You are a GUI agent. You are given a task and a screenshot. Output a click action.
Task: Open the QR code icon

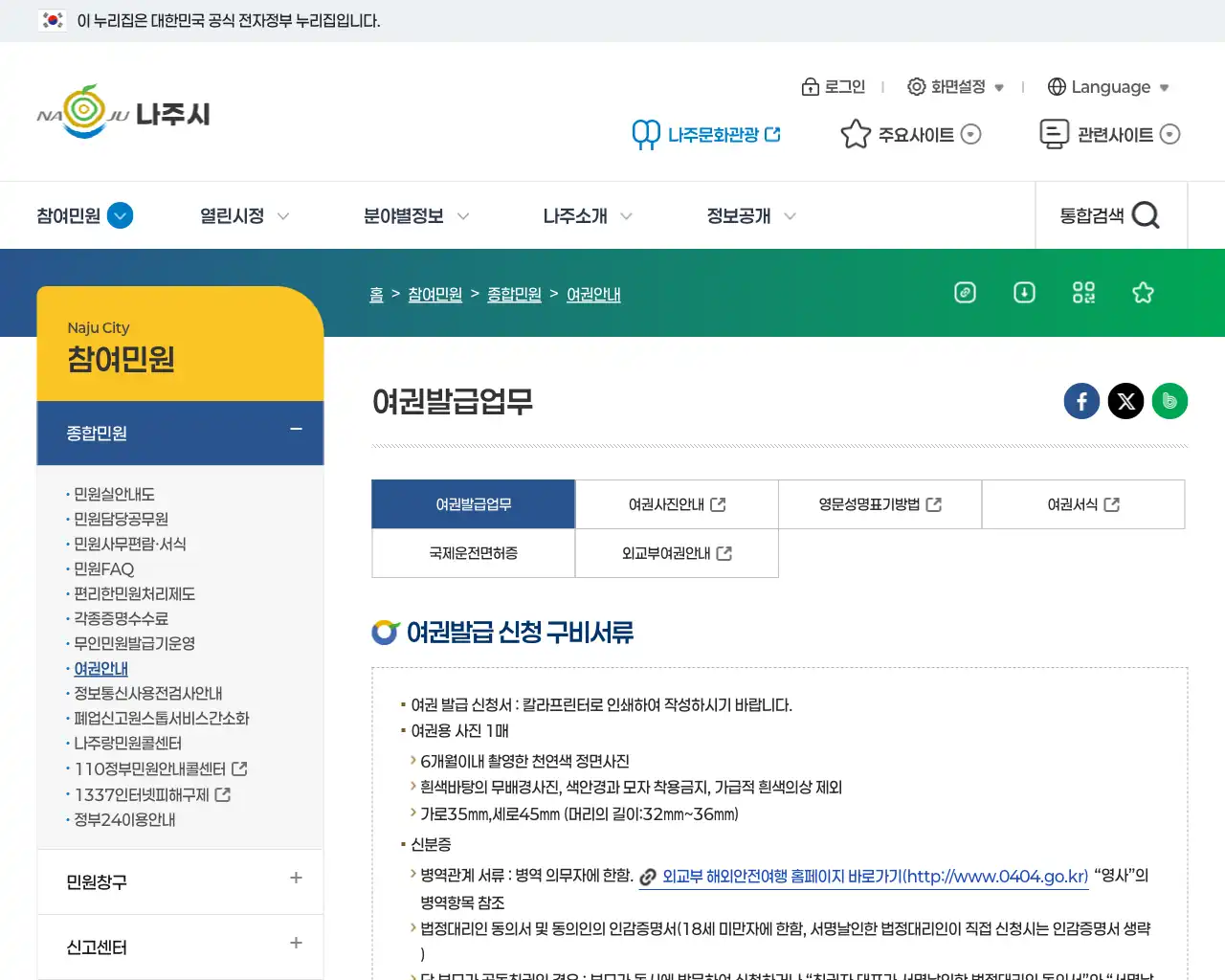(1083, 293)
